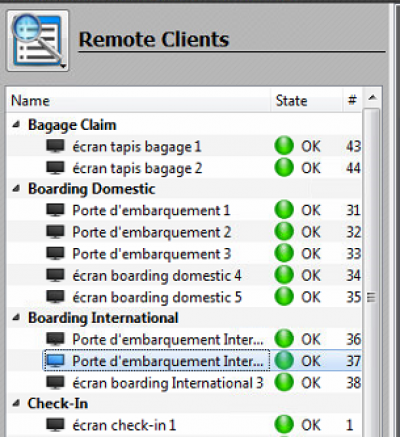
Task: Click monitor icon of écran check-in 1
Action: [55, 425]
